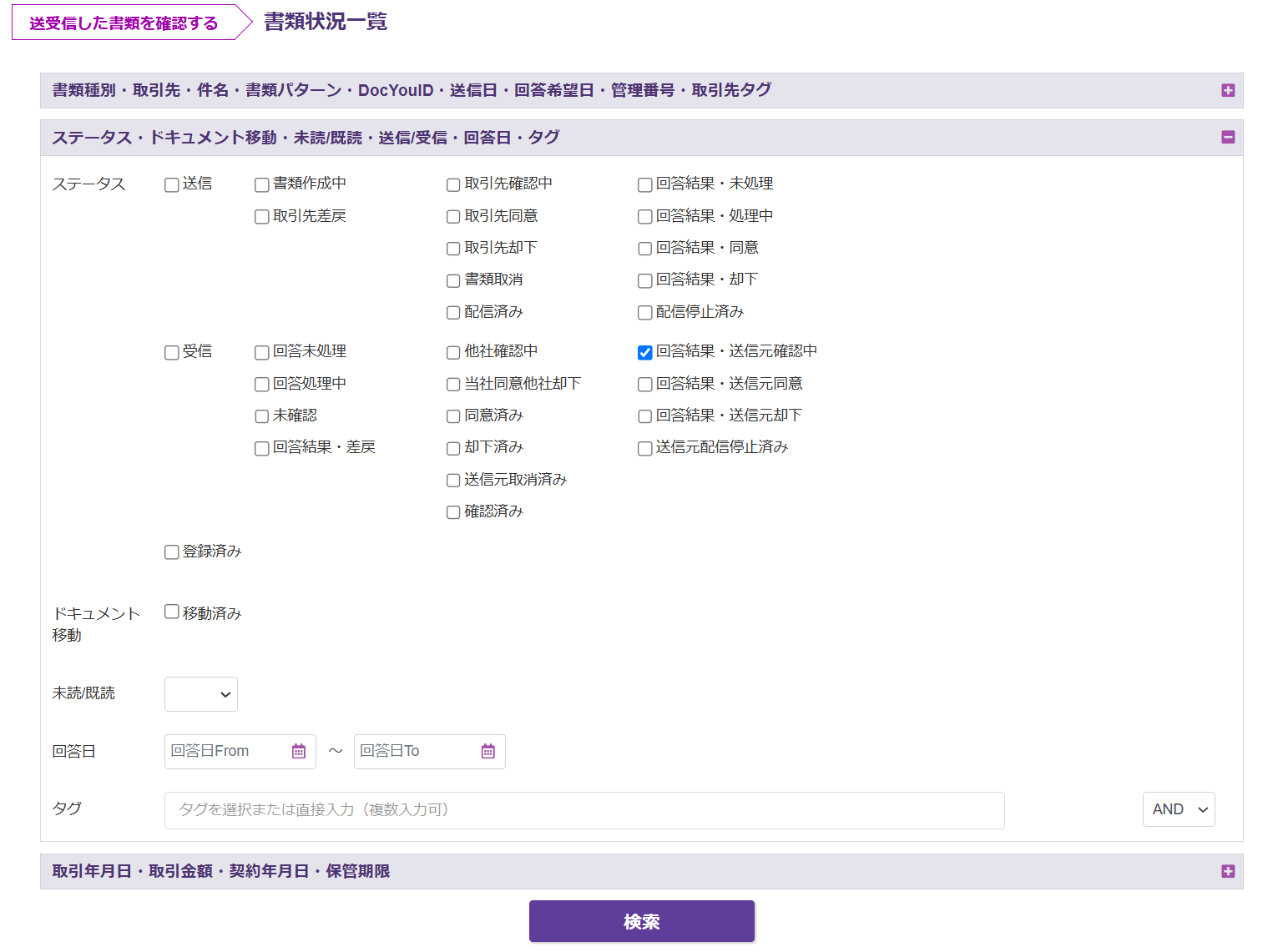Check the 登録済み checkbox

(x=172, y=552)
